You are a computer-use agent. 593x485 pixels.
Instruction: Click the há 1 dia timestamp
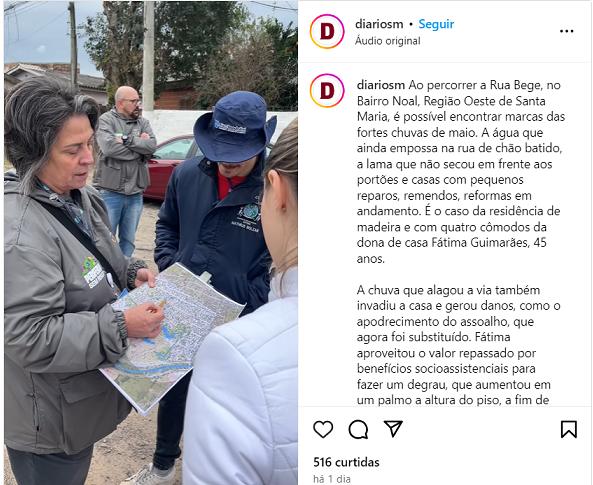point(332,479)
